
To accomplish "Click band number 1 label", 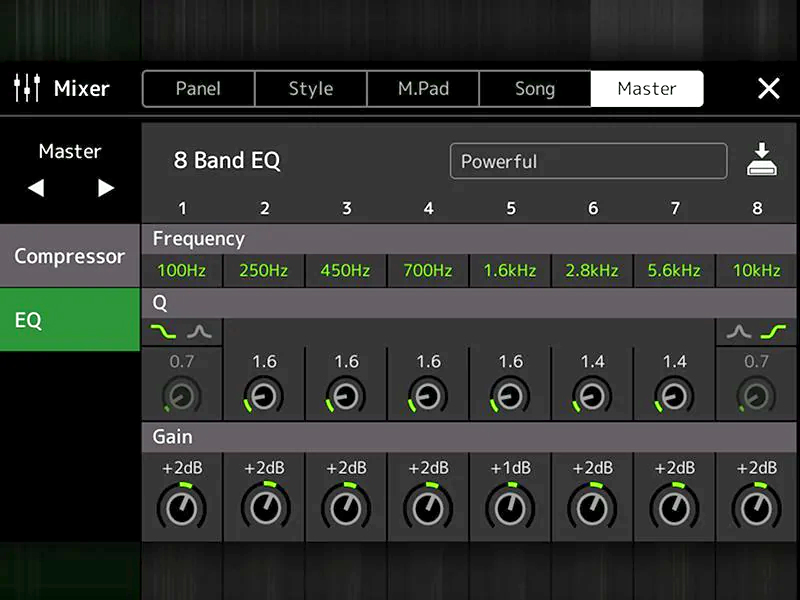I will 182,208.
